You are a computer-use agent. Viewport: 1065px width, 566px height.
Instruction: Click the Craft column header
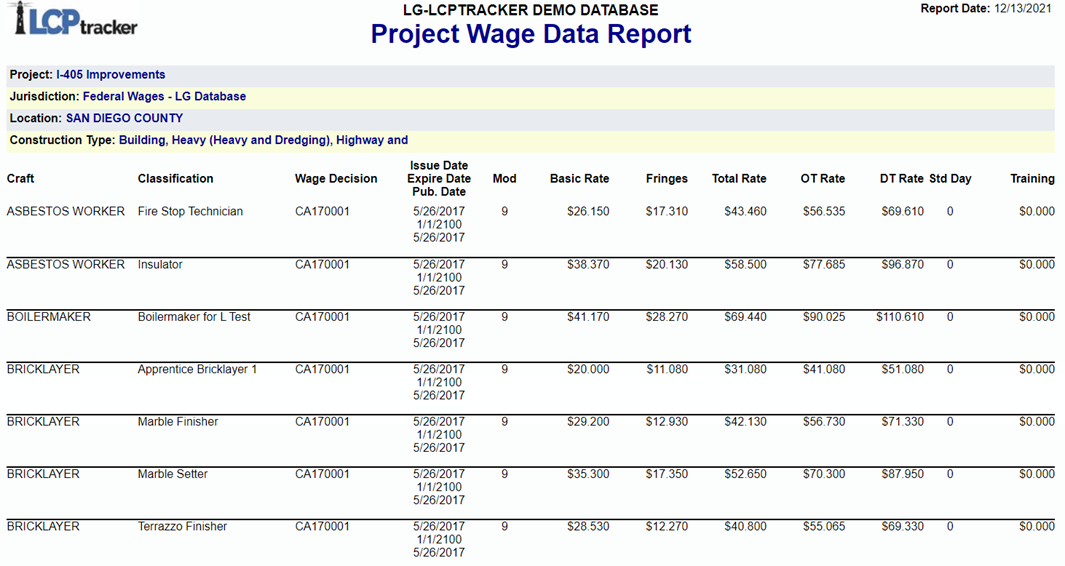coord(20,179)
